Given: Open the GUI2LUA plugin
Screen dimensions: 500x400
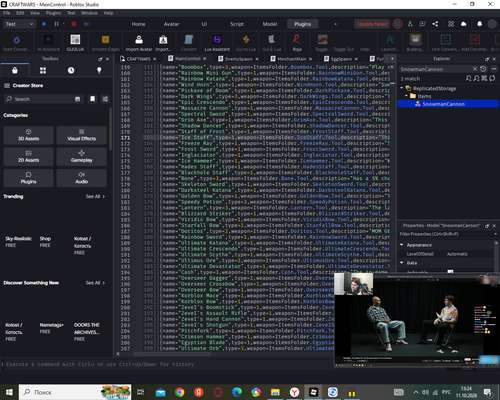Looking at the screenshot, I should point(75,43).
